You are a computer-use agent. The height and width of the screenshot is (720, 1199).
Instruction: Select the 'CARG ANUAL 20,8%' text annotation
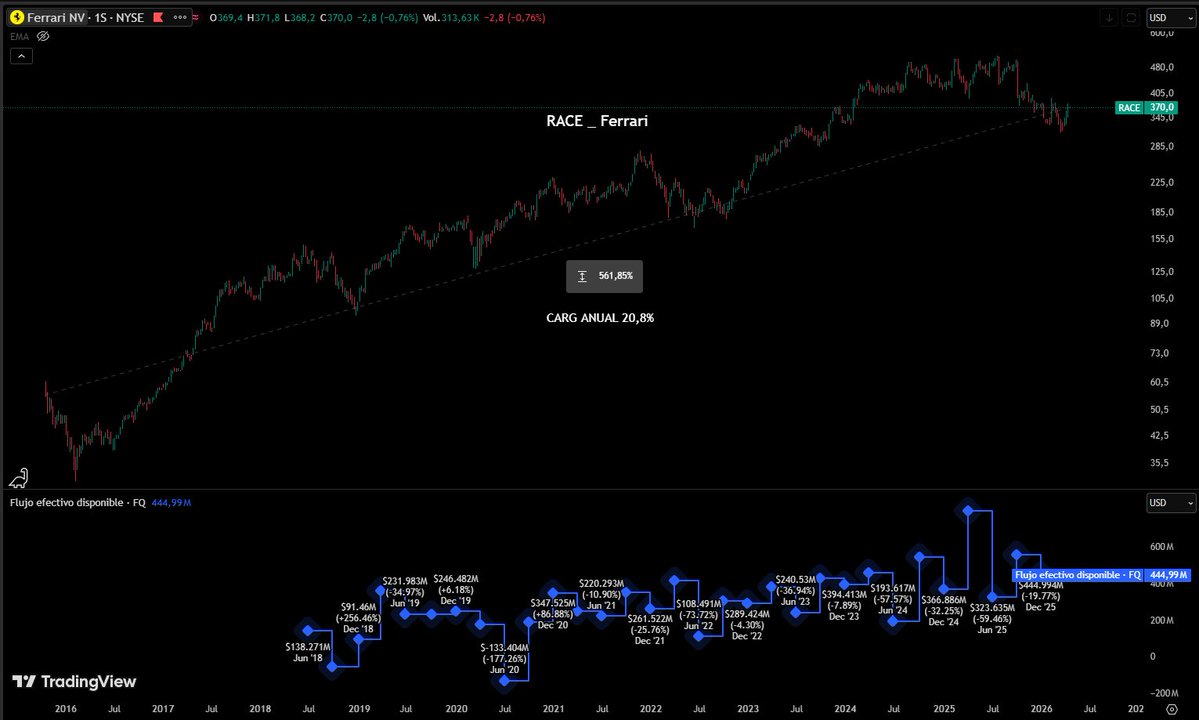click(600, 318)
